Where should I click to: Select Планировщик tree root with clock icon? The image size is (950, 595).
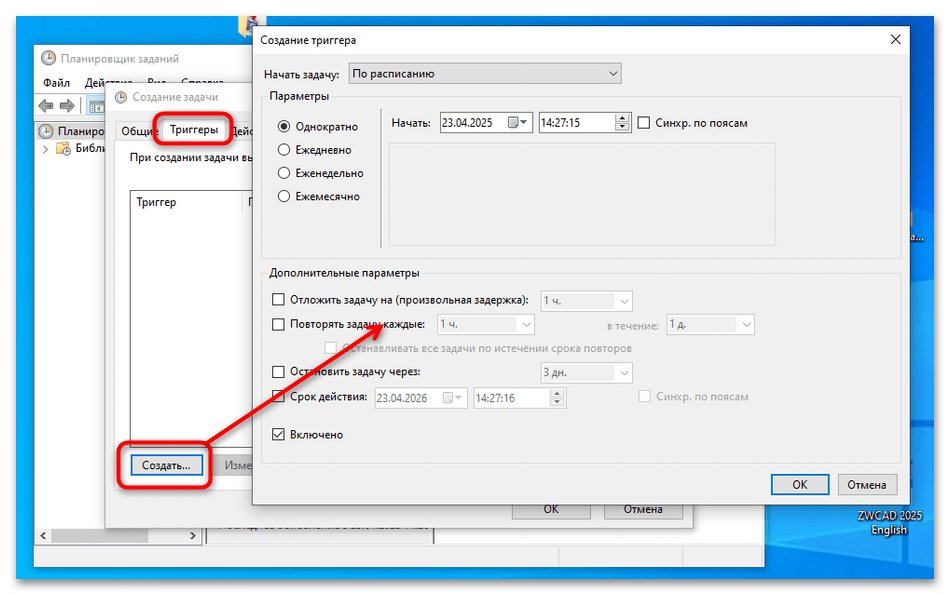tap(71, 131)
